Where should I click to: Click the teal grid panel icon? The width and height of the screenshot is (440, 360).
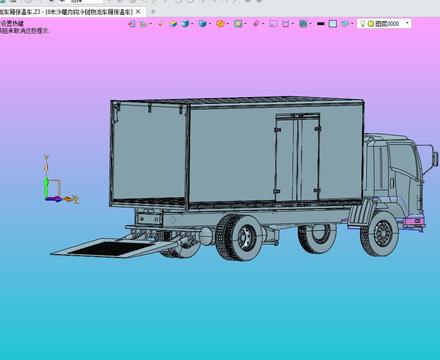pos(303,24)
